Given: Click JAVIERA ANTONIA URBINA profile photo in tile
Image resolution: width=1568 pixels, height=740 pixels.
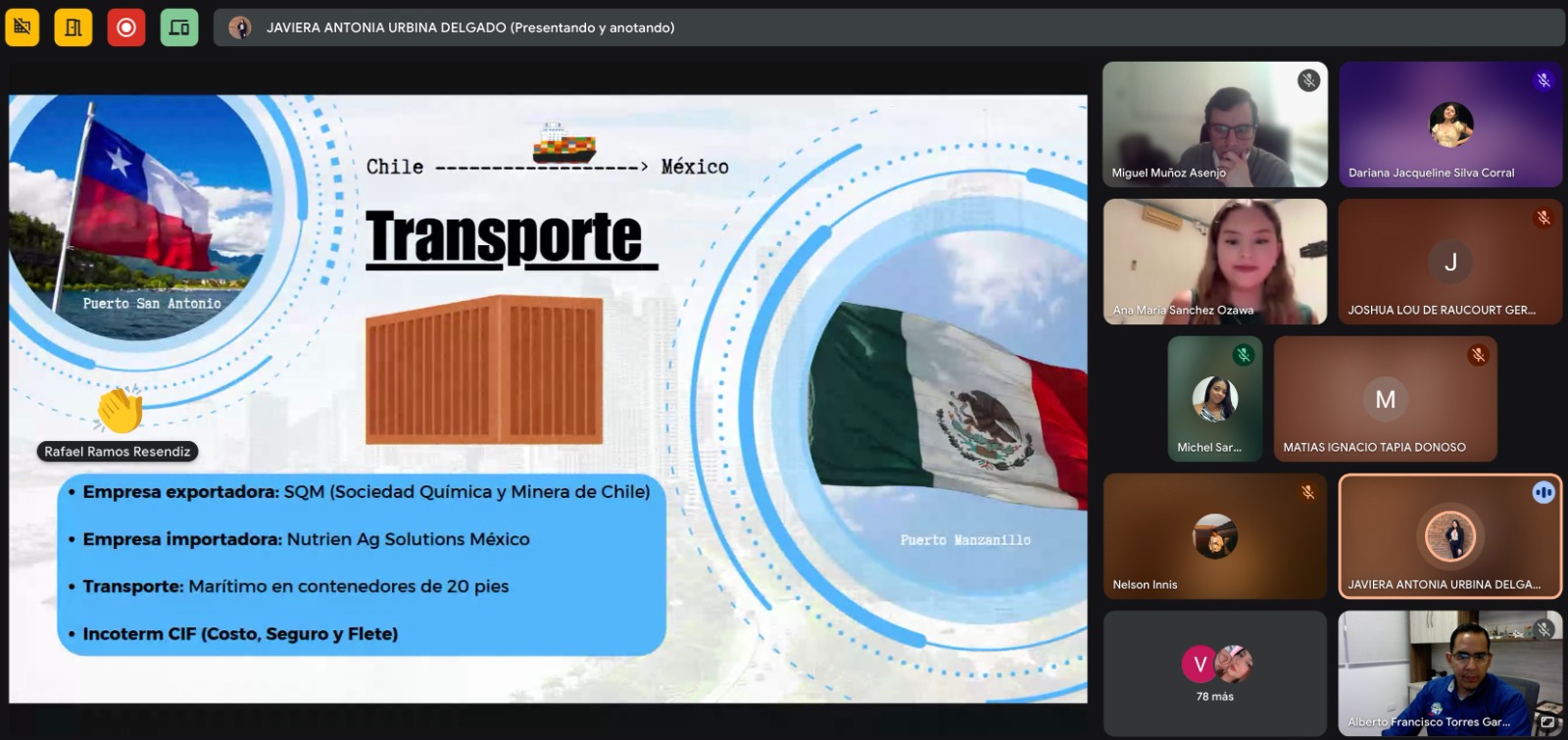Looking at the screenshot, I should [x=1450, y=536].
